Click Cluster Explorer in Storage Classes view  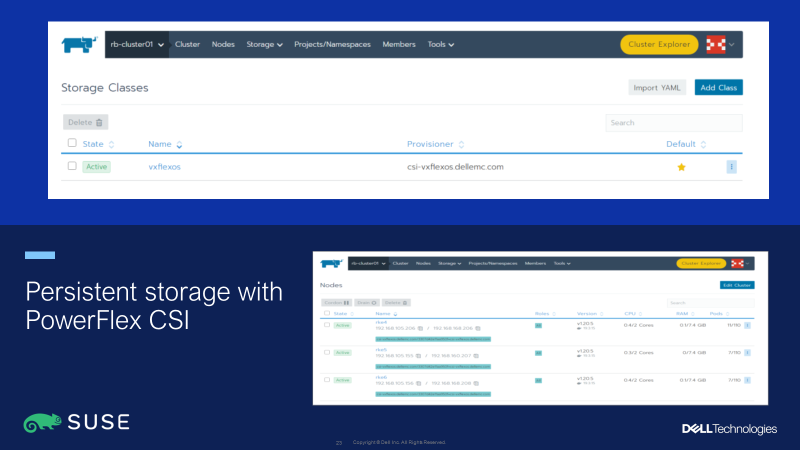(x=659, y=44)
